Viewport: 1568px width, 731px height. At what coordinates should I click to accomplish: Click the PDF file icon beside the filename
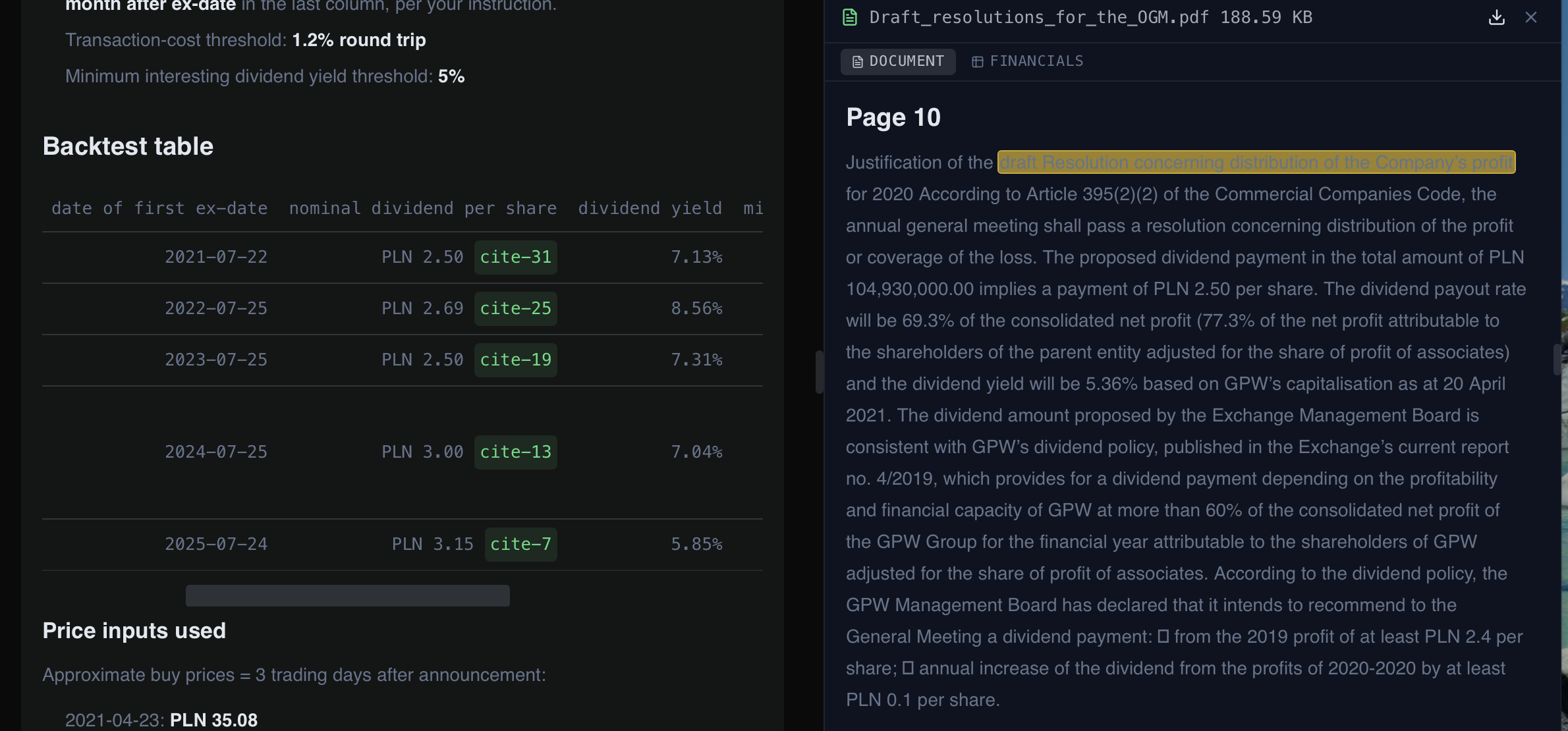[850, 18]
